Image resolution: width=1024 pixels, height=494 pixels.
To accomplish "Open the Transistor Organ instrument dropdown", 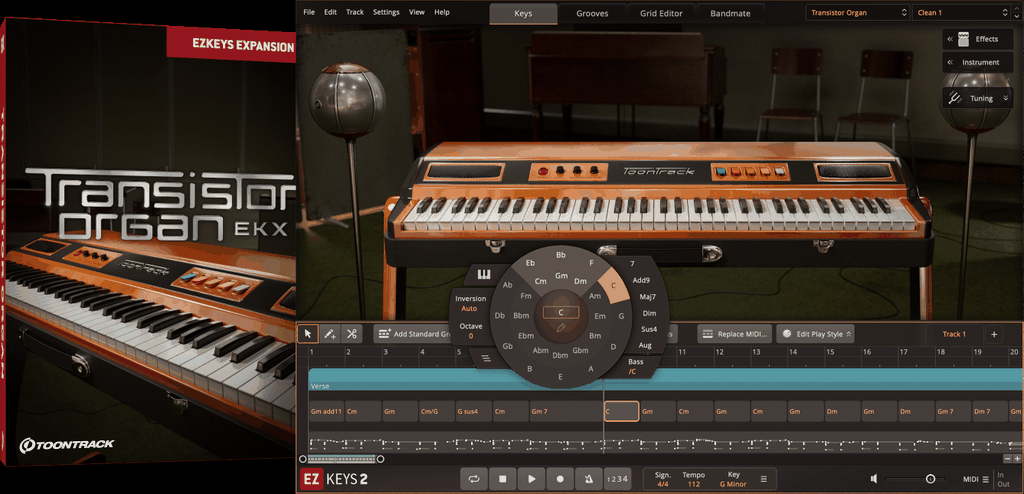I will pos(857,13).
